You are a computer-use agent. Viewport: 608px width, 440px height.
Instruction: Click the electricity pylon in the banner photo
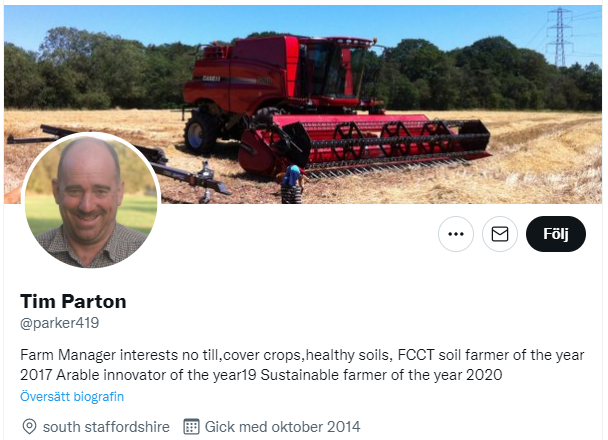[560, 36]
